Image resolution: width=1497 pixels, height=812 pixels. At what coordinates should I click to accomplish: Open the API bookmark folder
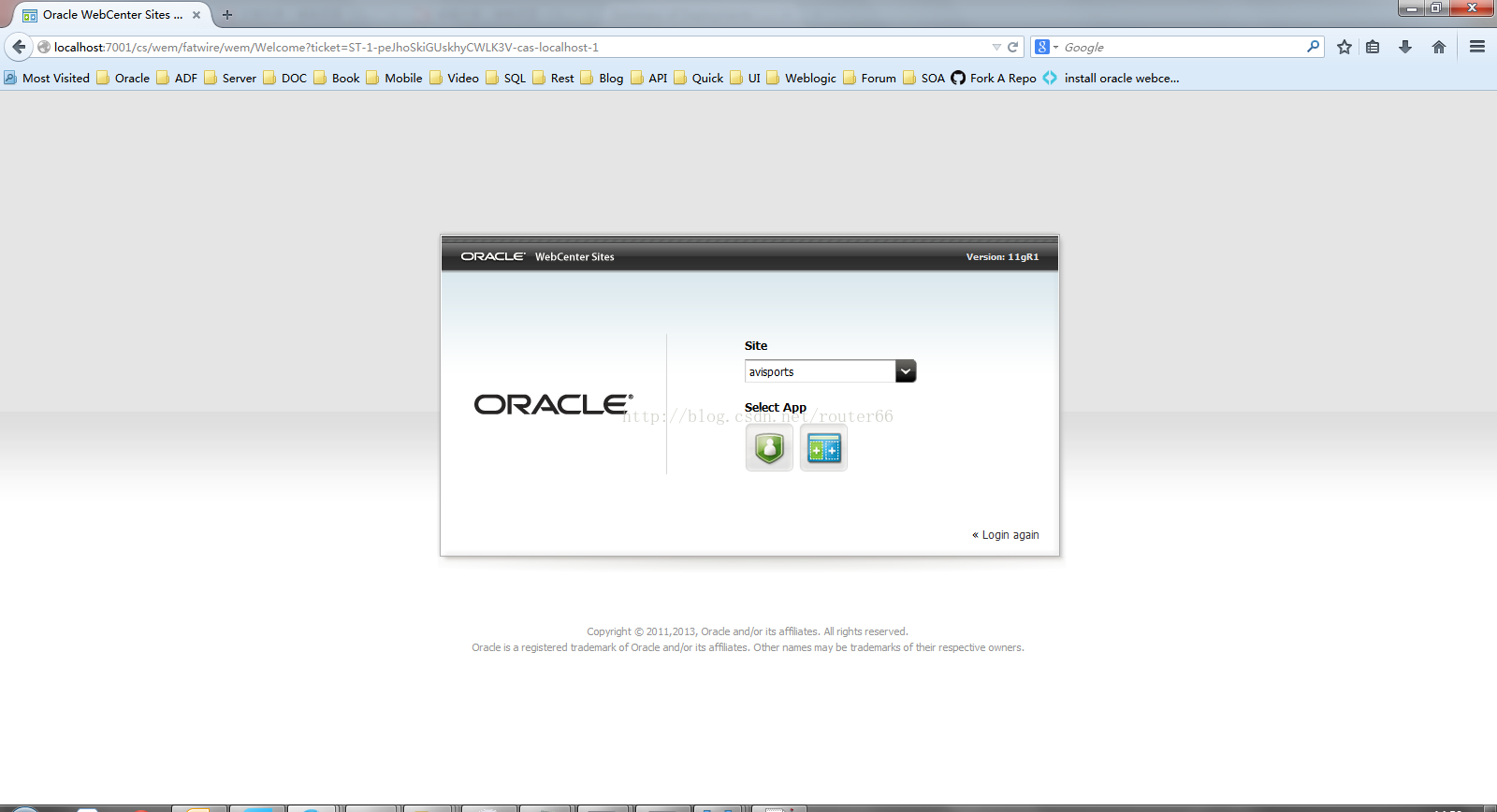[648, 78]
